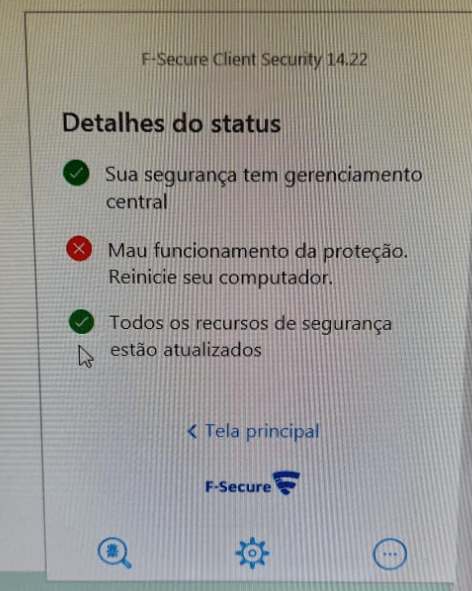Viewport: 472px width, 591px height.
Task: Click 'Reinicie seu computador' message line
Action: pyautogui.click(x=221, y=278)
